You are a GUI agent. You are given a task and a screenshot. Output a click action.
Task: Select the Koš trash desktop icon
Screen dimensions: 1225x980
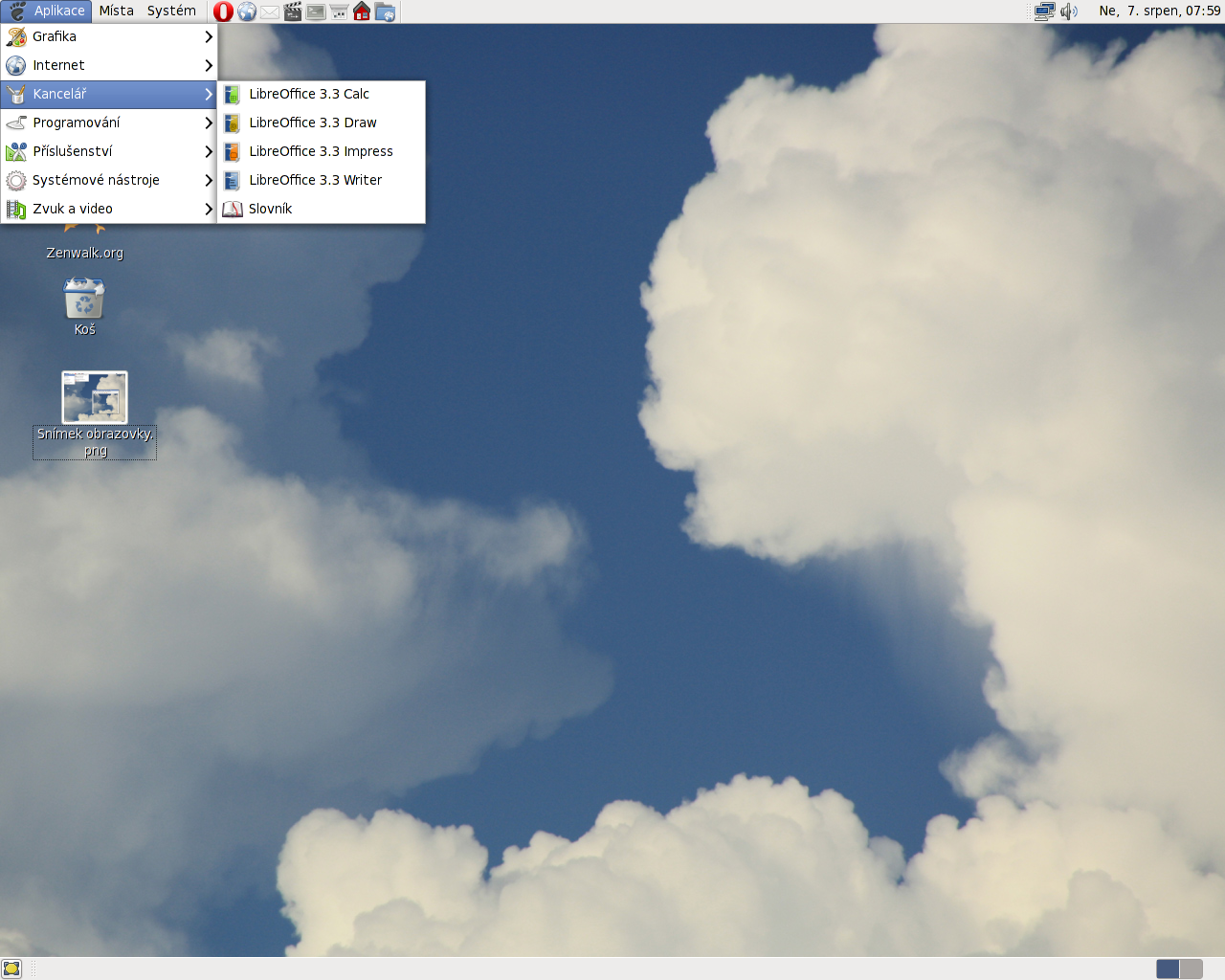pos(84,306)
